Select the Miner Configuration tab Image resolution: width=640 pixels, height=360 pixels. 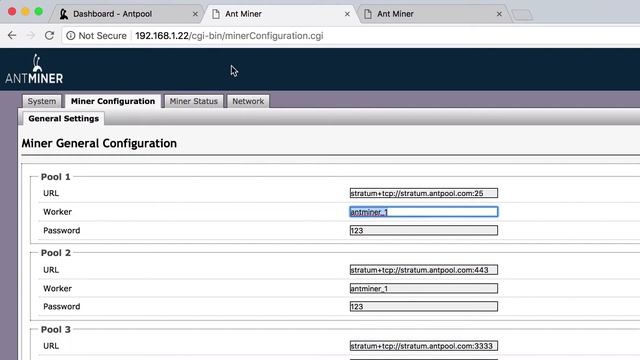tap(113, 101)
